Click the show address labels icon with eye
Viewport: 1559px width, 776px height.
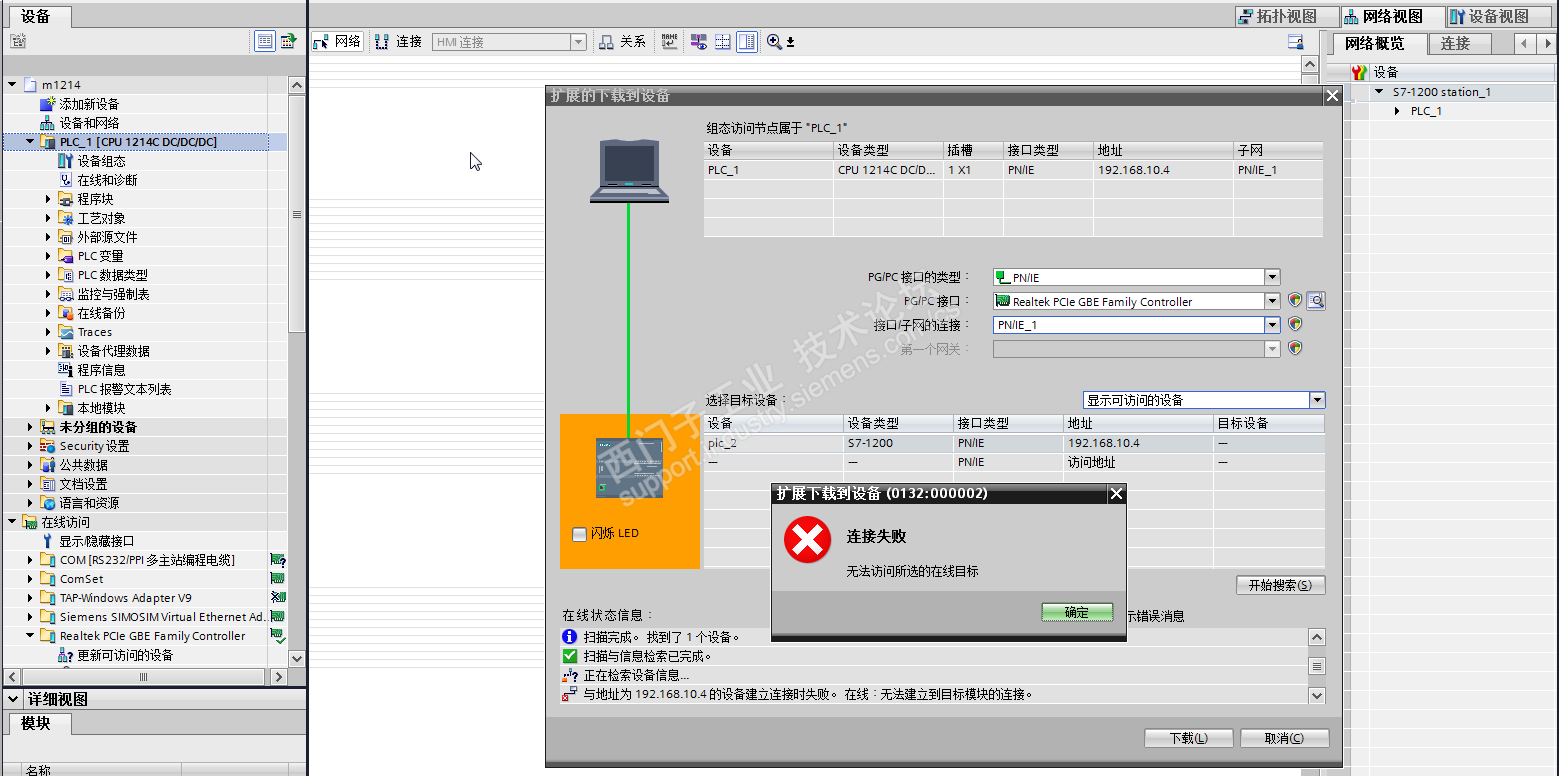[698, 42]
